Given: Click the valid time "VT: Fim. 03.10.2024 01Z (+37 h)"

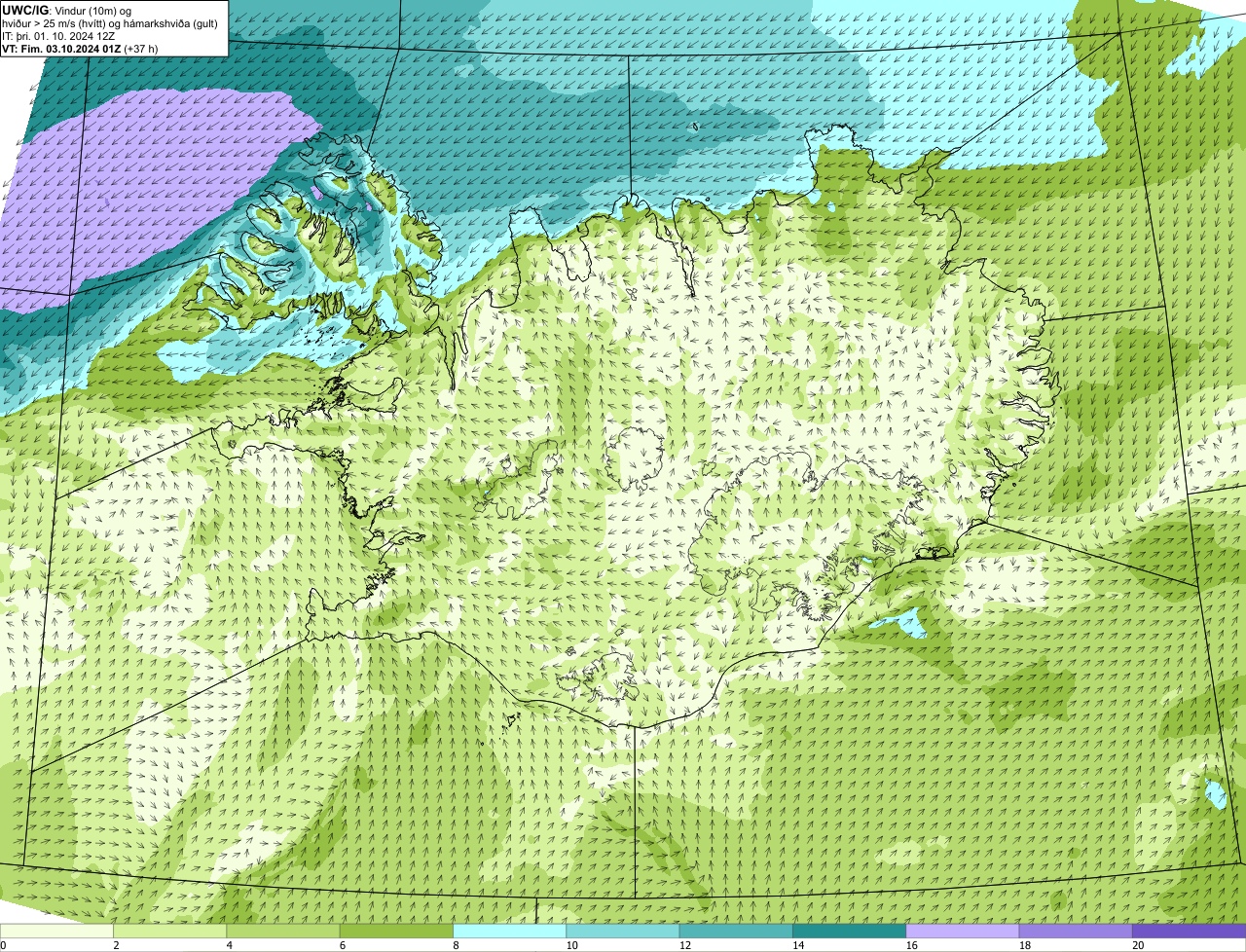Looking at the screenshot, I should tap(80, 49).
